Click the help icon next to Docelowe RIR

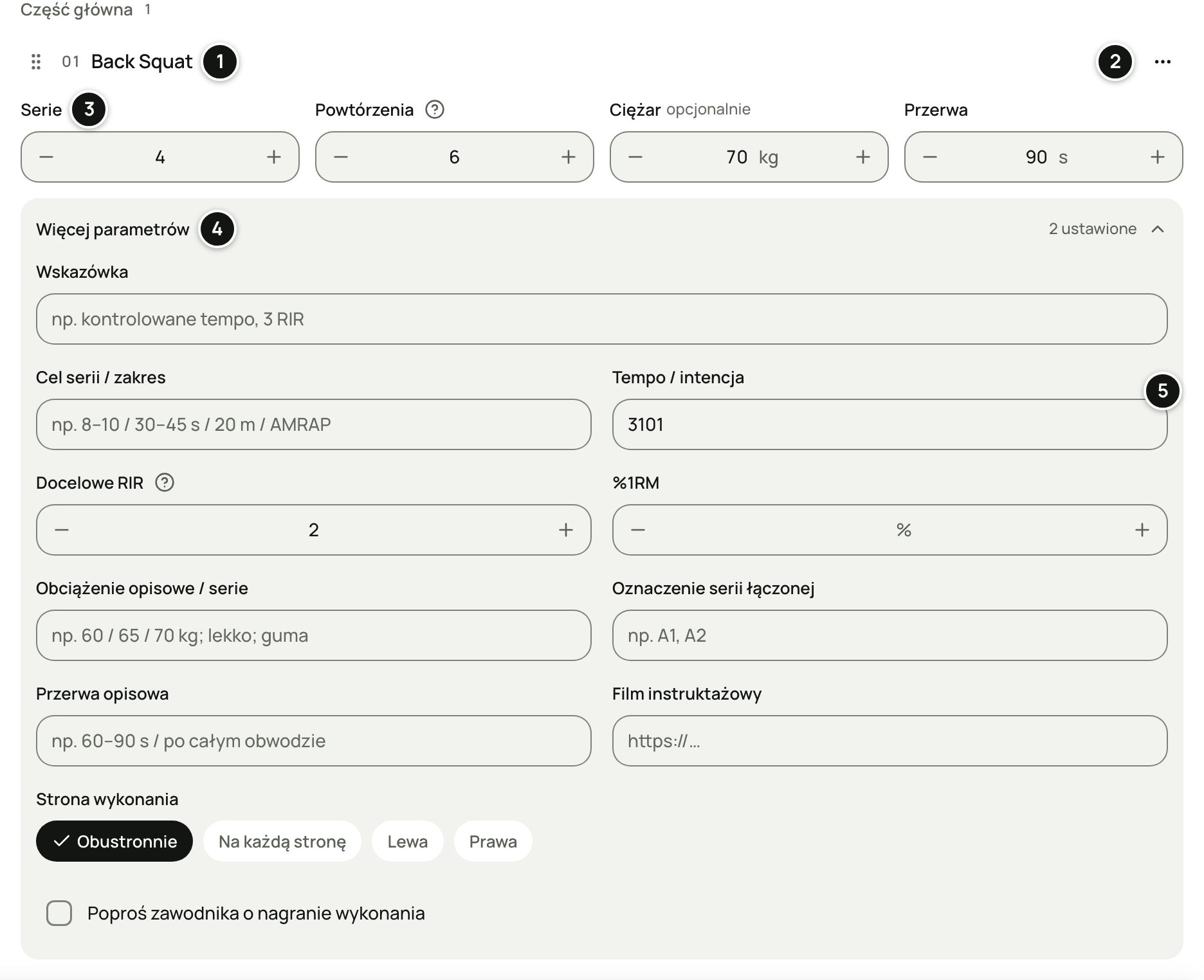(x=165, y=482)
